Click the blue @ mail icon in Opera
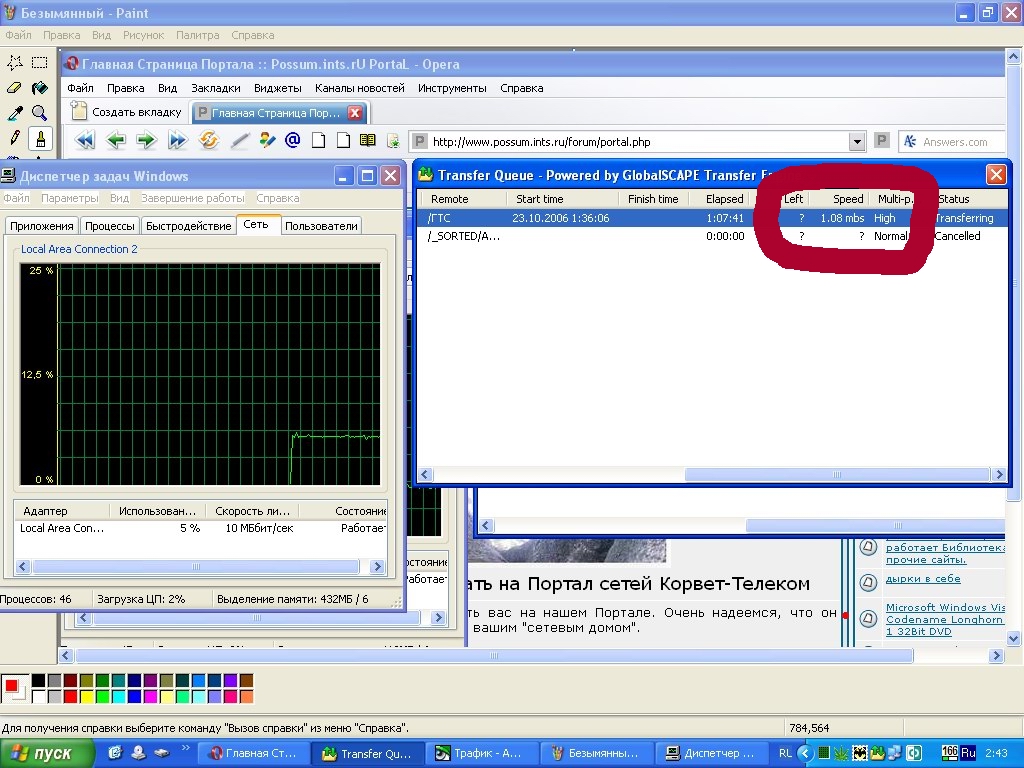 tap(293, 141)
